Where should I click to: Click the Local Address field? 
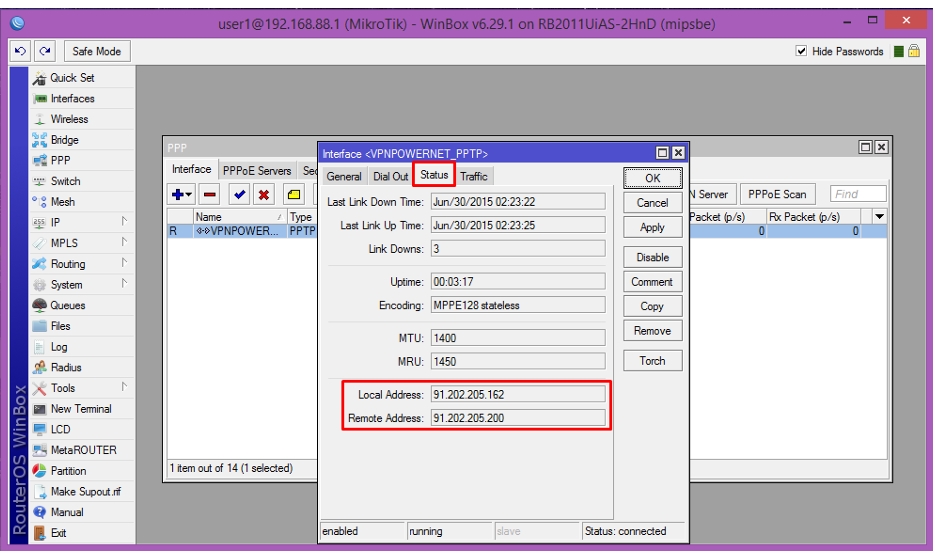pyautogui.click(x=518, y=394)
